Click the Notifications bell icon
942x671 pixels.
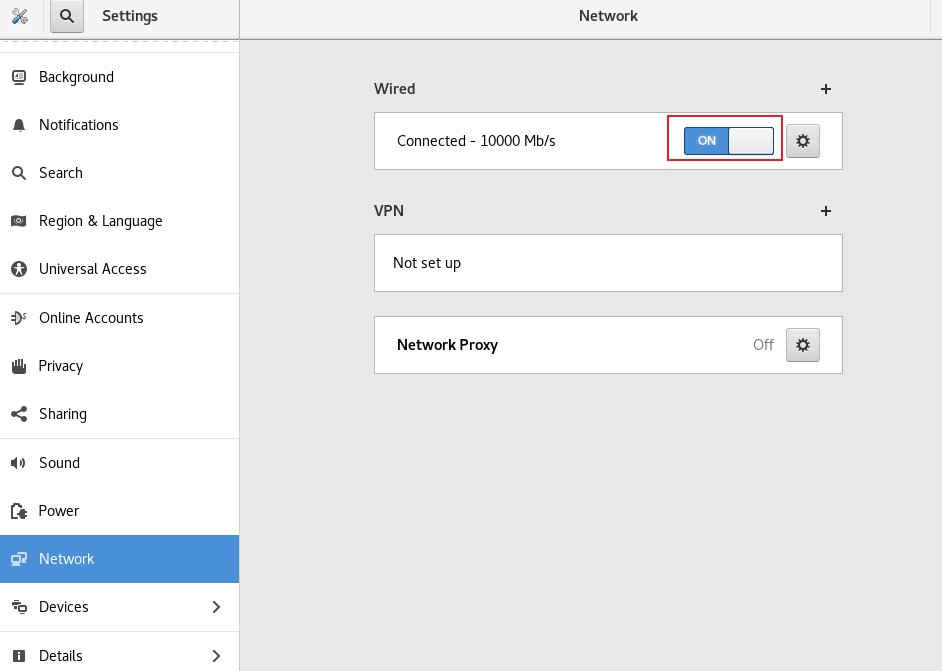[x=18, y=125]
